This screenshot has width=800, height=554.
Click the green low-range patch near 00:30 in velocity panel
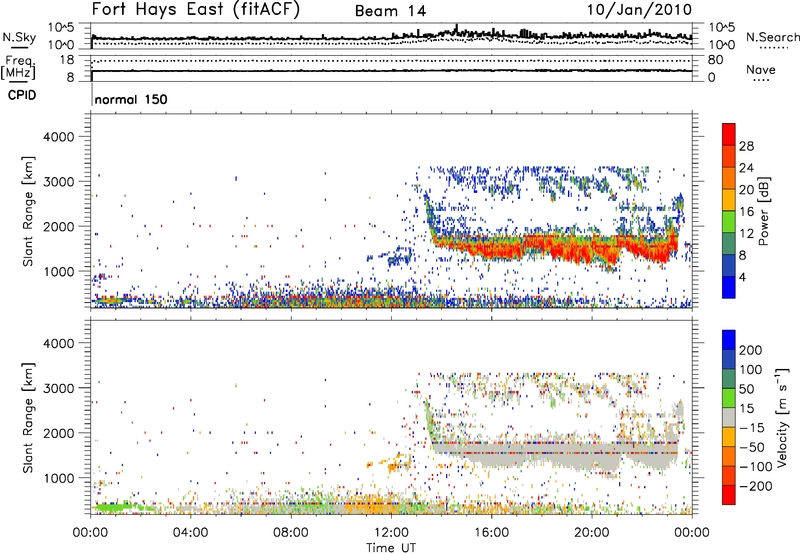coord(112,507)
